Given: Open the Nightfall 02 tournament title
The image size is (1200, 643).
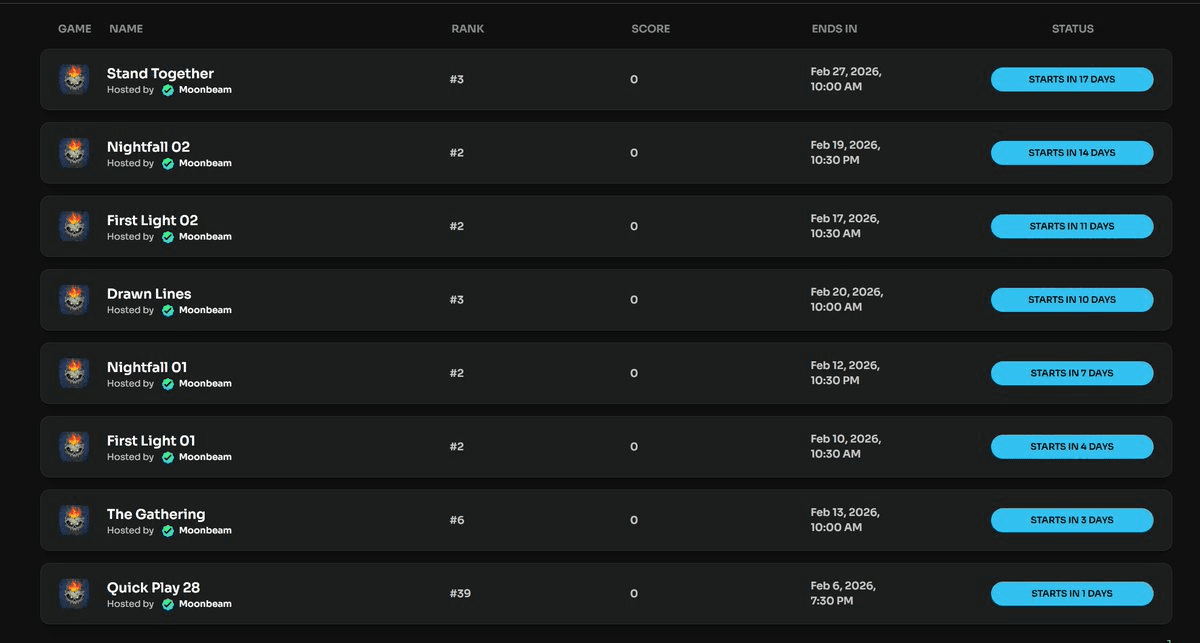Looking at the screenshot, I should pos(148,147).
